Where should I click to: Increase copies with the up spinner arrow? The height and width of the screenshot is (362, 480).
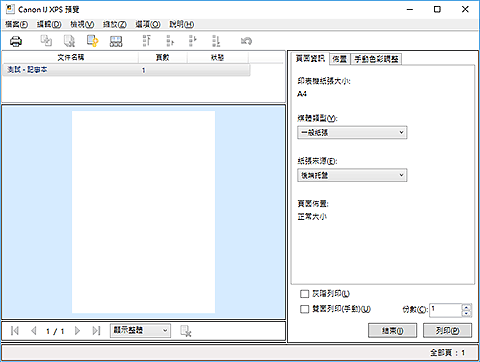(467, 307)
